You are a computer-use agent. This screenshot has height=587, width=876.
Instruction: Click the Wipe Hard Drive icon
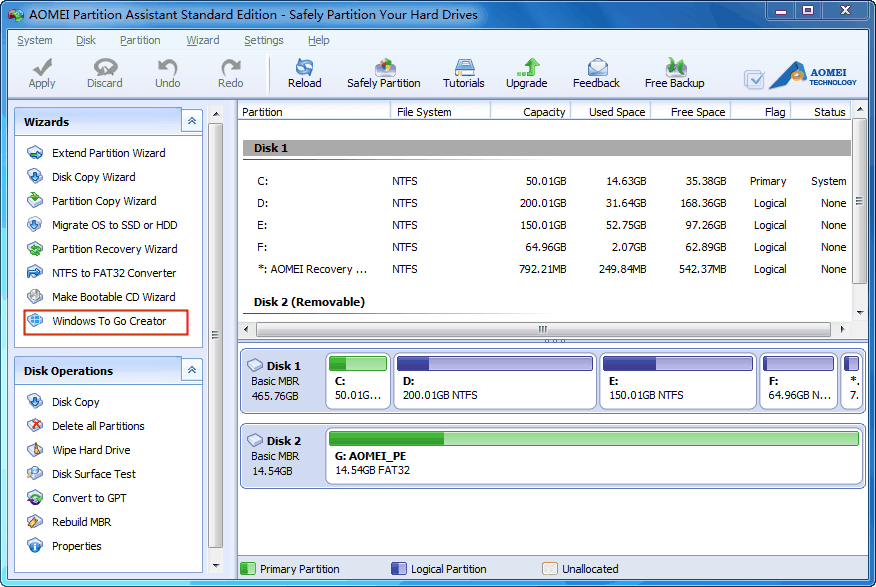click(35, 450)
